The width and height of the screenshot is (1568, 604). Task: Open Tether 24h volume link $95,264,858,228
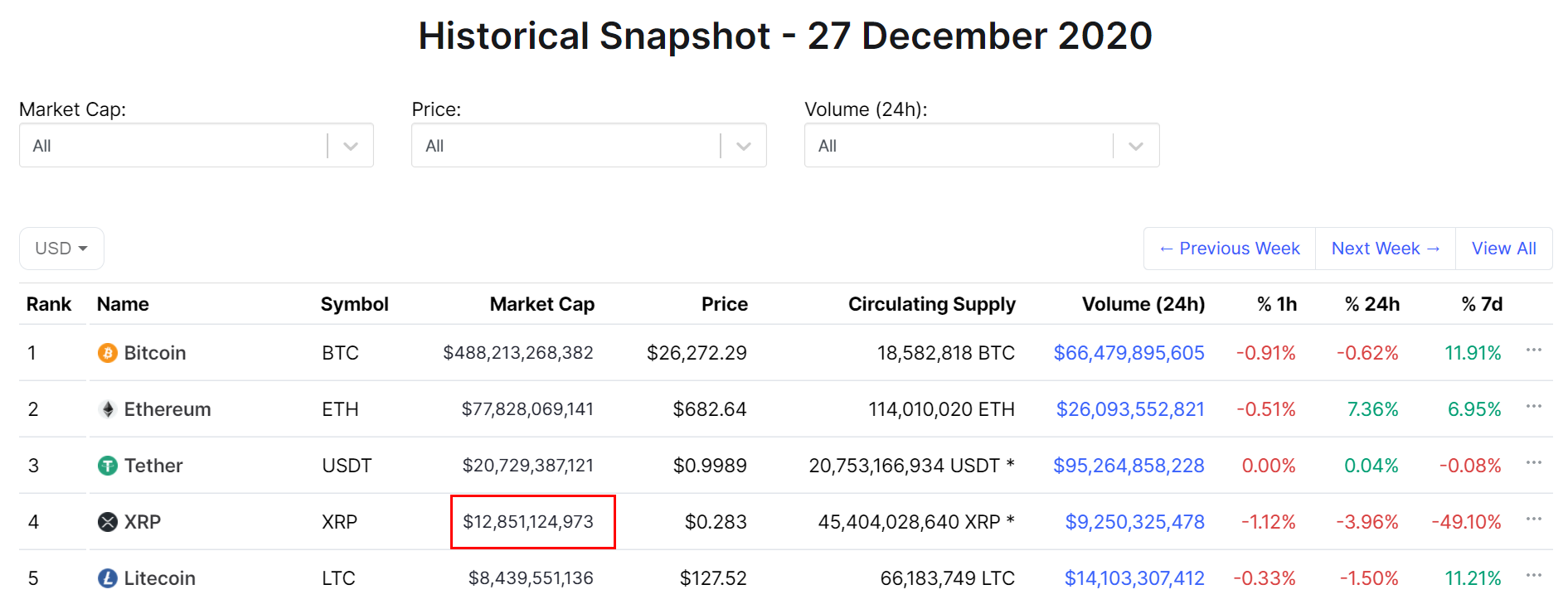coord(1129,466)
